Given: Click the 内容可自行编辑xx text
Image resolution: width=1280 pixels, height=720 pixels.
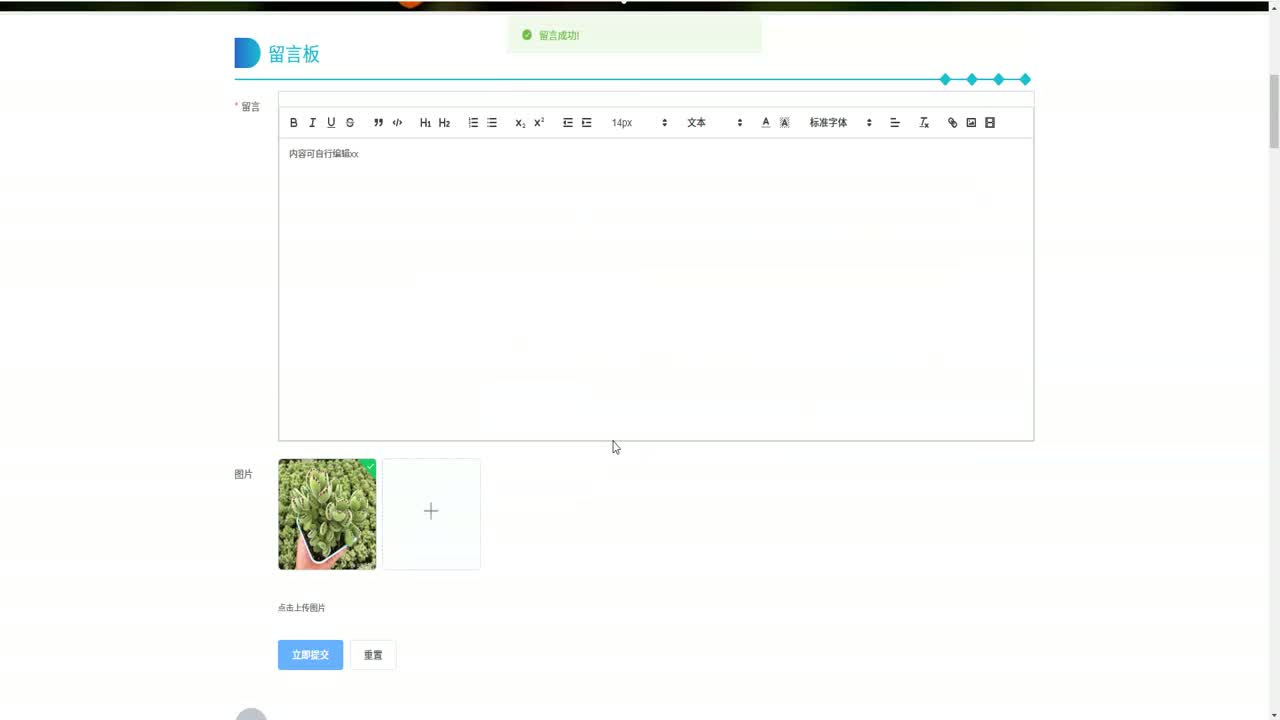Looking at the screenshot, I should [x=323, y=154].
